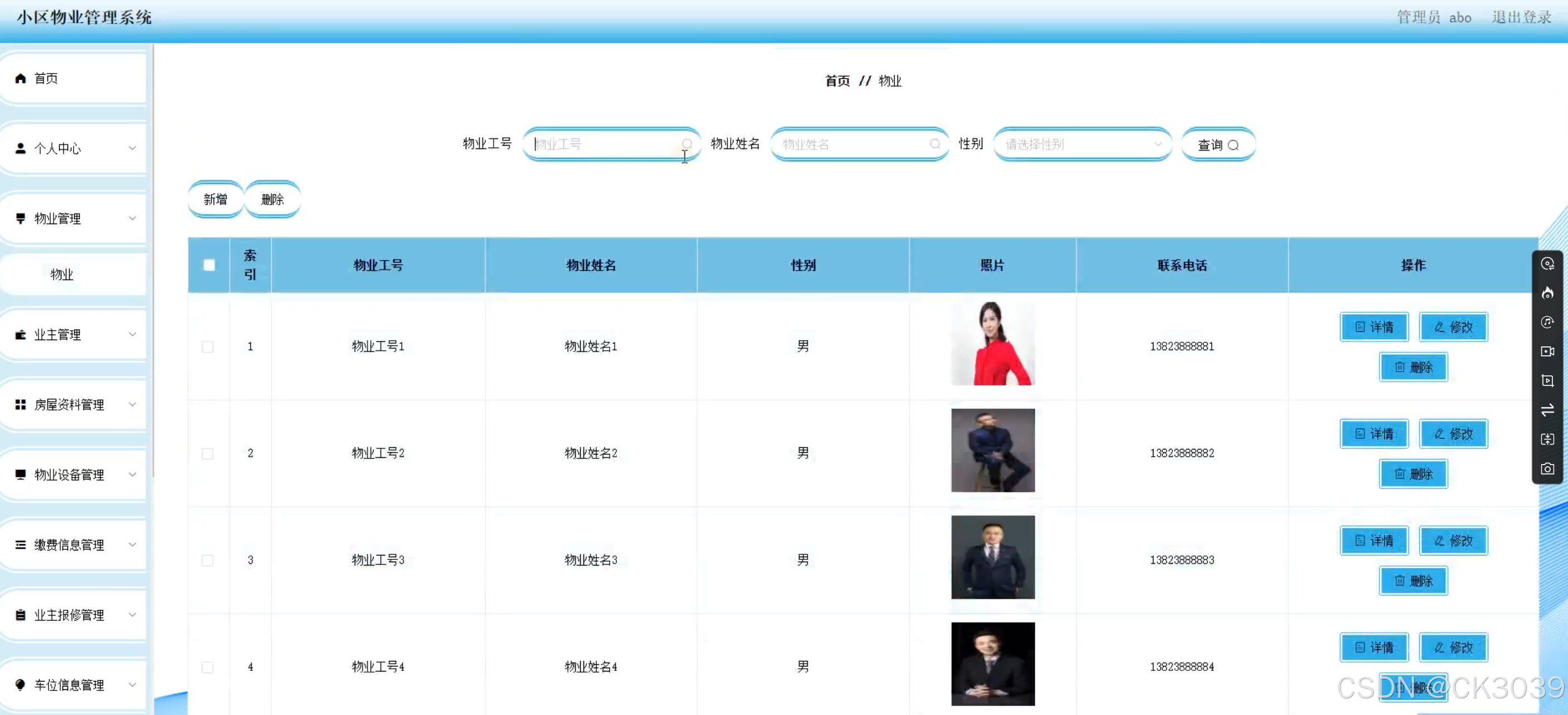
Task: Click photo thumbnail of 物业姓名2
Action: point(992,450)
